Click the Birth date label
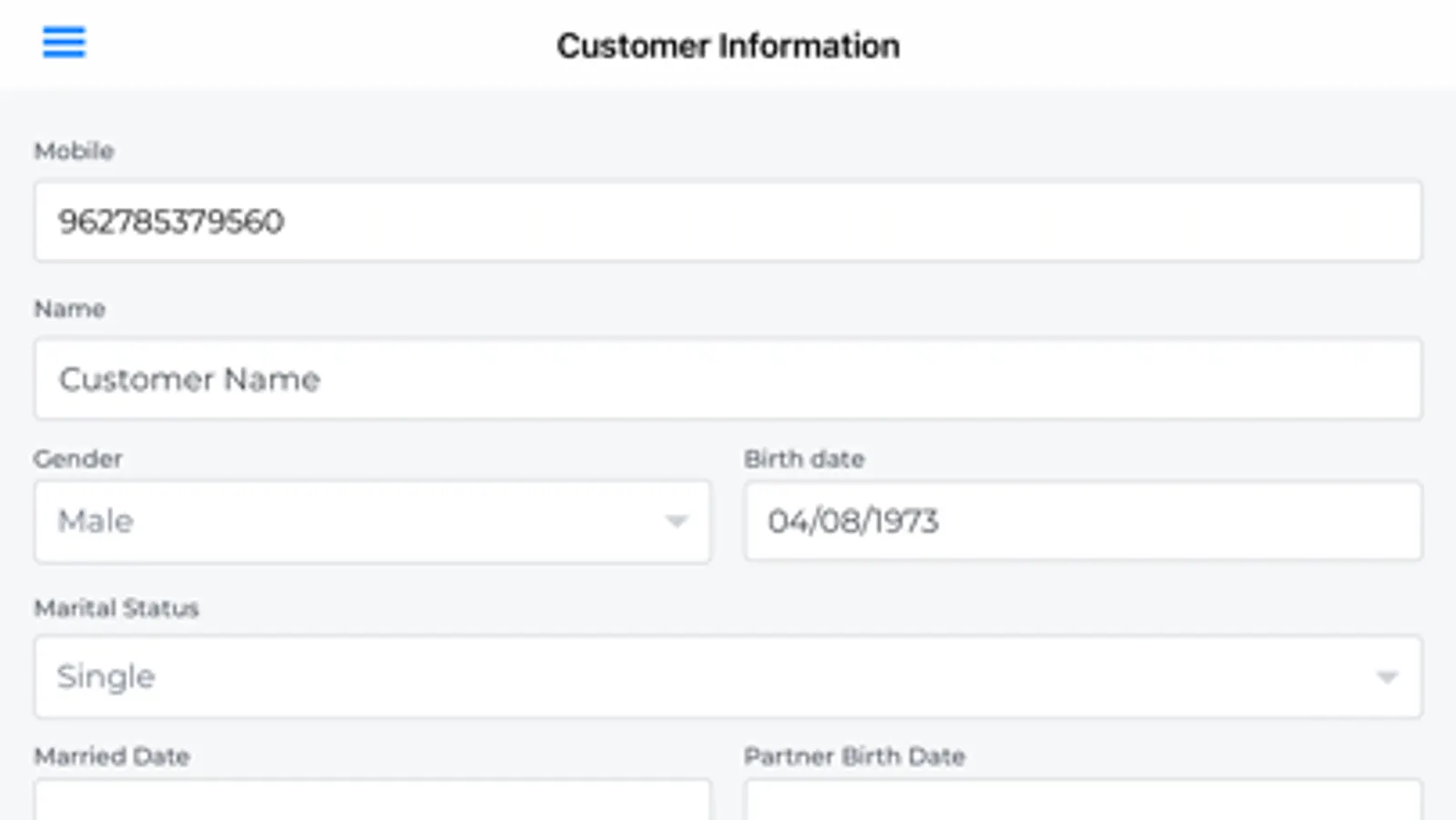Viewport: 1456px width, 820px height. point(804,458)
